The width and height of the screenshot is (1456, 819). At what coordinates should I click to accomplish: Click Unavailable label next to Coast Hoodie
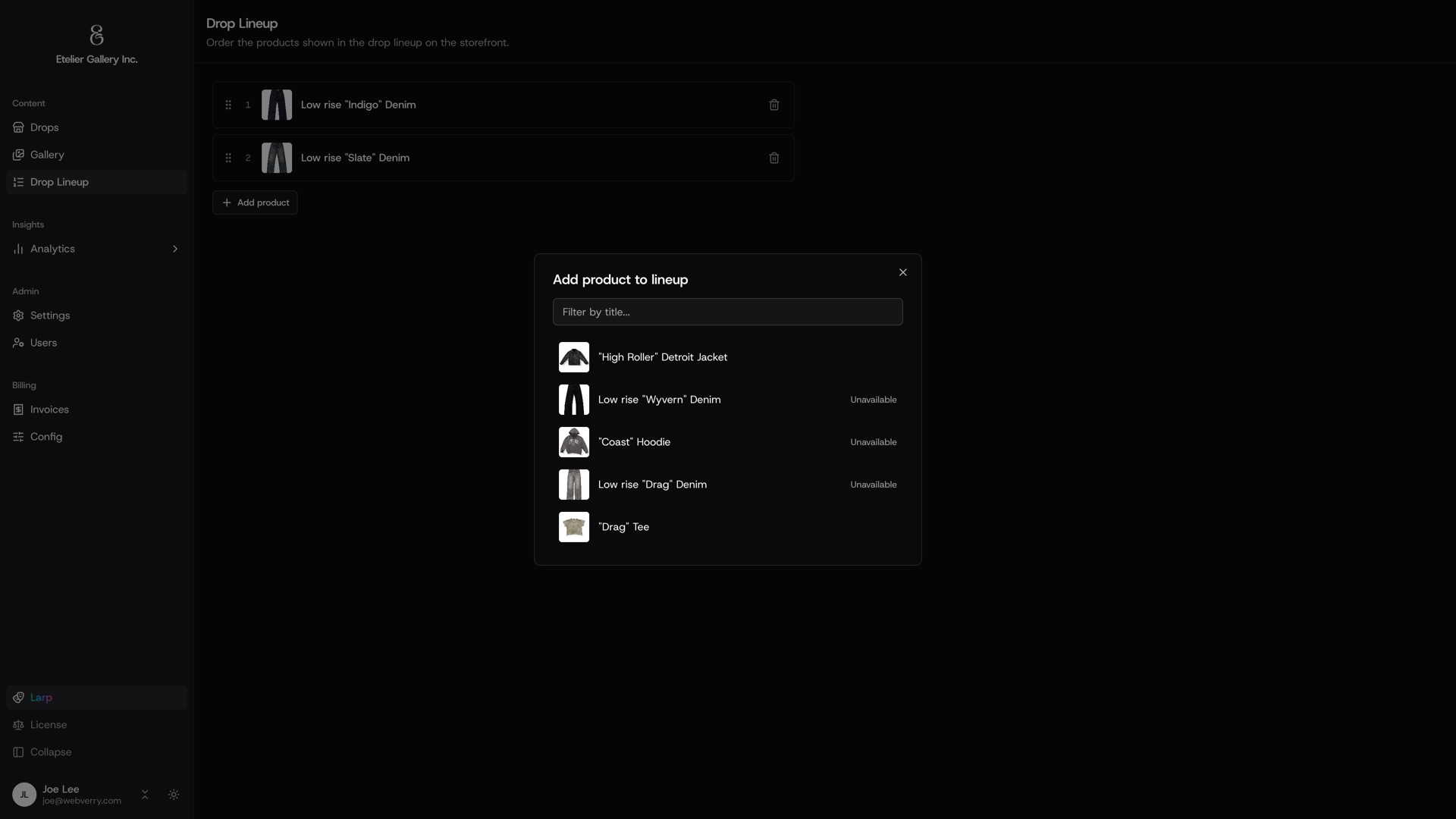(874, 442)
